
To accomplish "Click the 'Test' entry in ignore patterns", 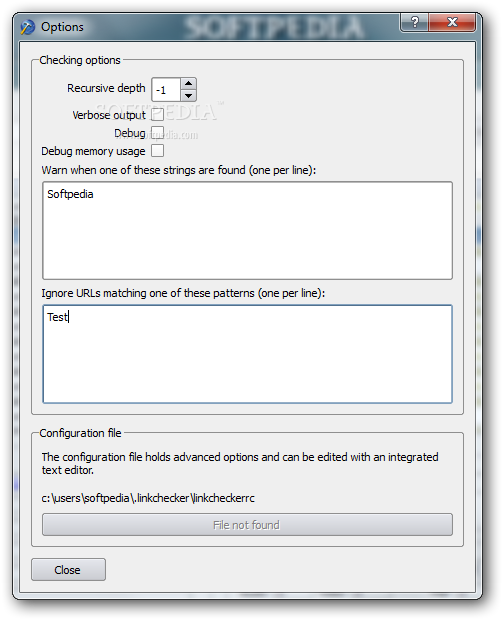I will point(58,317).
